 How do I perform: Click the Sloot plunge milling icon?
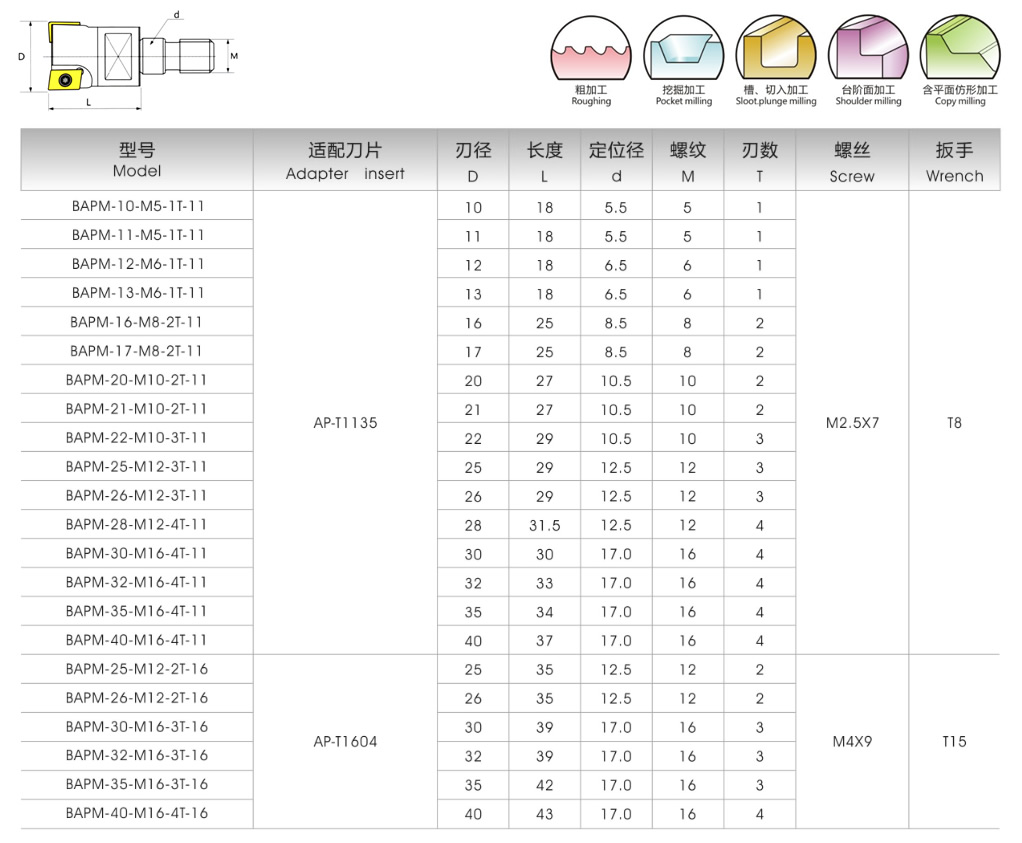pos(776,49)
